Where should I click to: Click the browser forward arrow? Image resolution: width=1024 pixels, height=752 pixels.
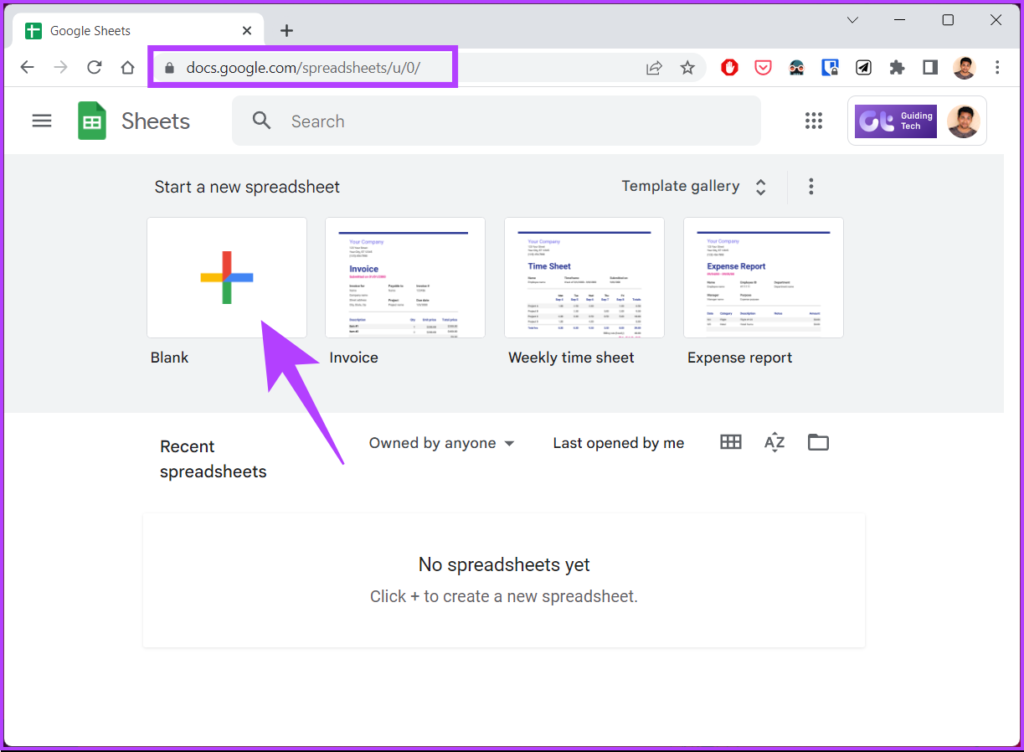tap(60, 67)
